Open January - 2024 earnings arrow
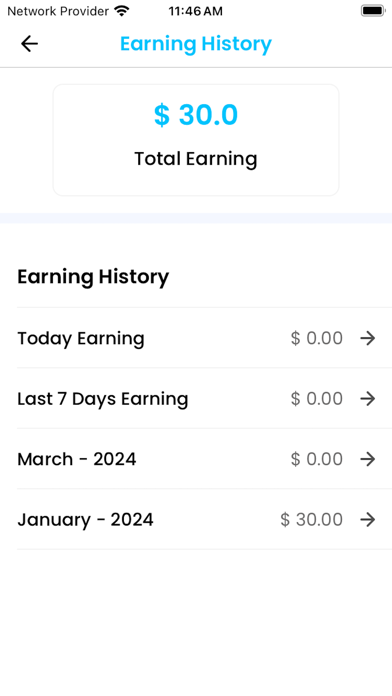Screen dimensions: 392x696 coord(368,519)
